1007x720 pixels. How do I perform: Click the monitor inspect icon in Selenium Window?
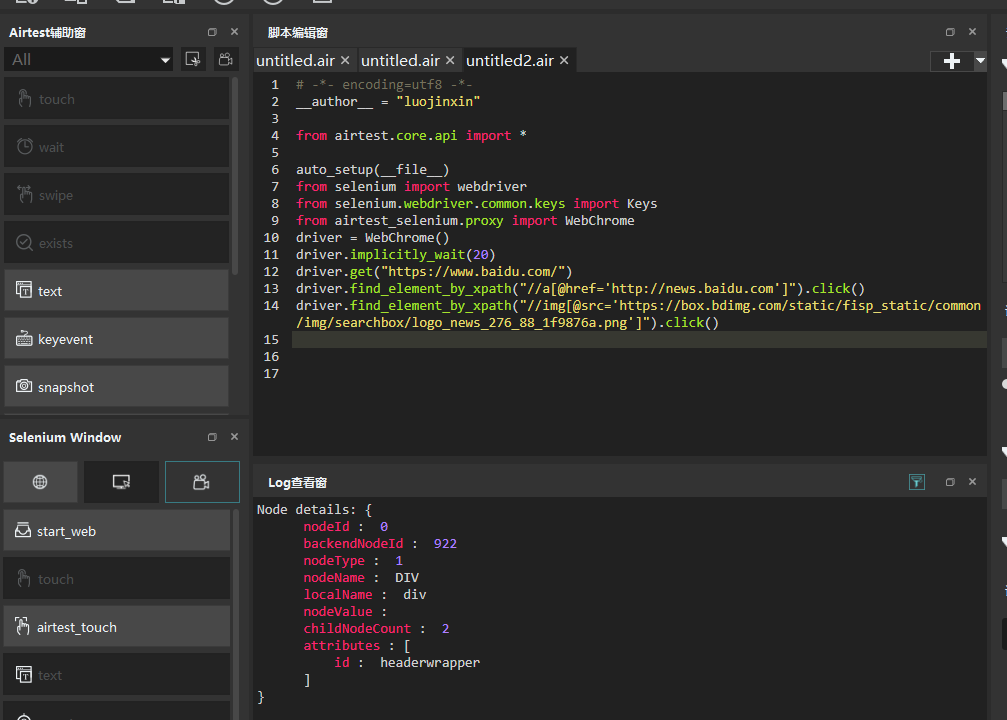pyautogui.click(x=121, y=482)
